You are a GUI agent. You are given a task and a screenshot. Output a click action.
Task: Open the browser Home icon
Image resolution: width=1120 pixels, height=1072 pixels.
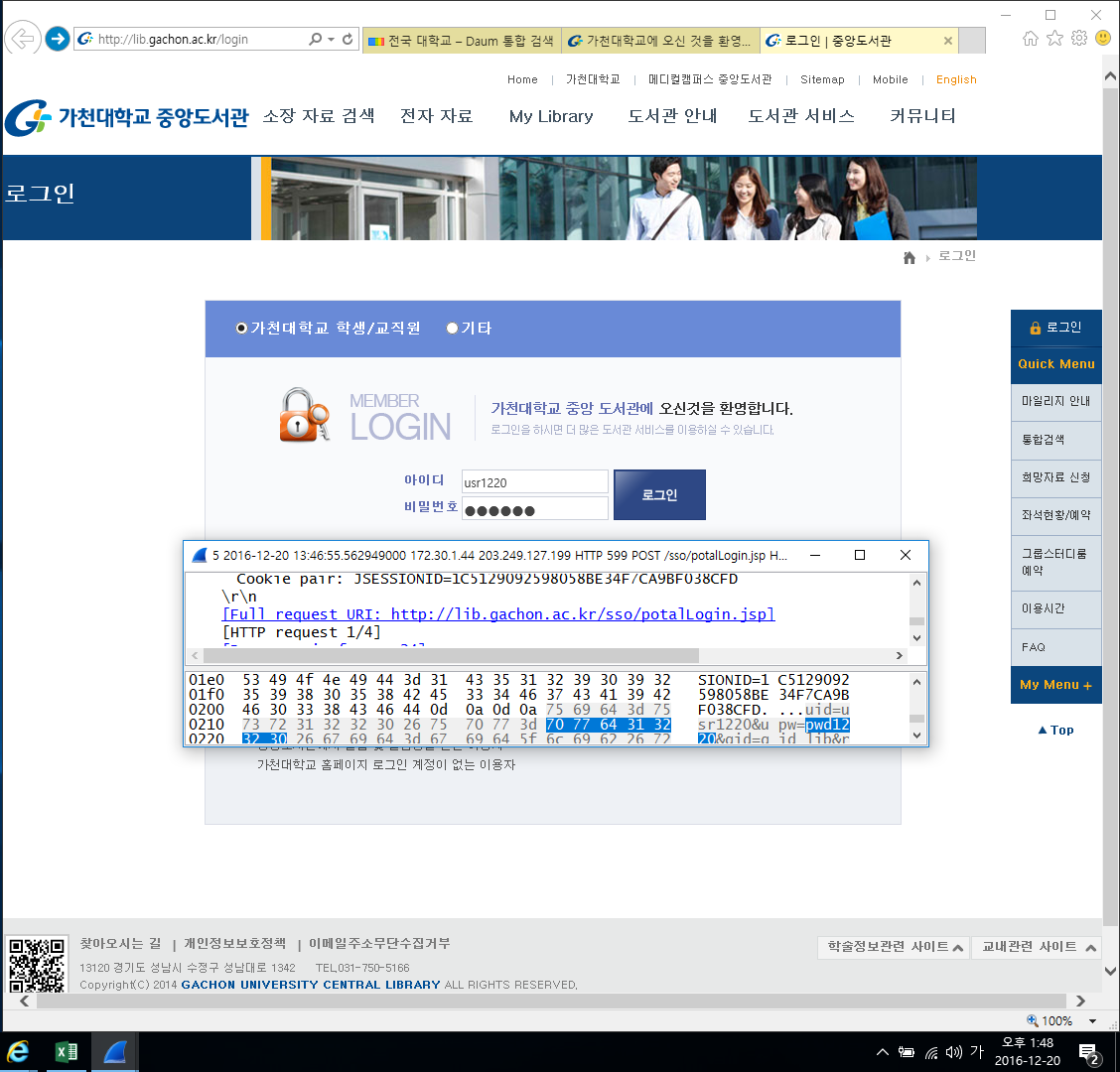[1030, 39]
